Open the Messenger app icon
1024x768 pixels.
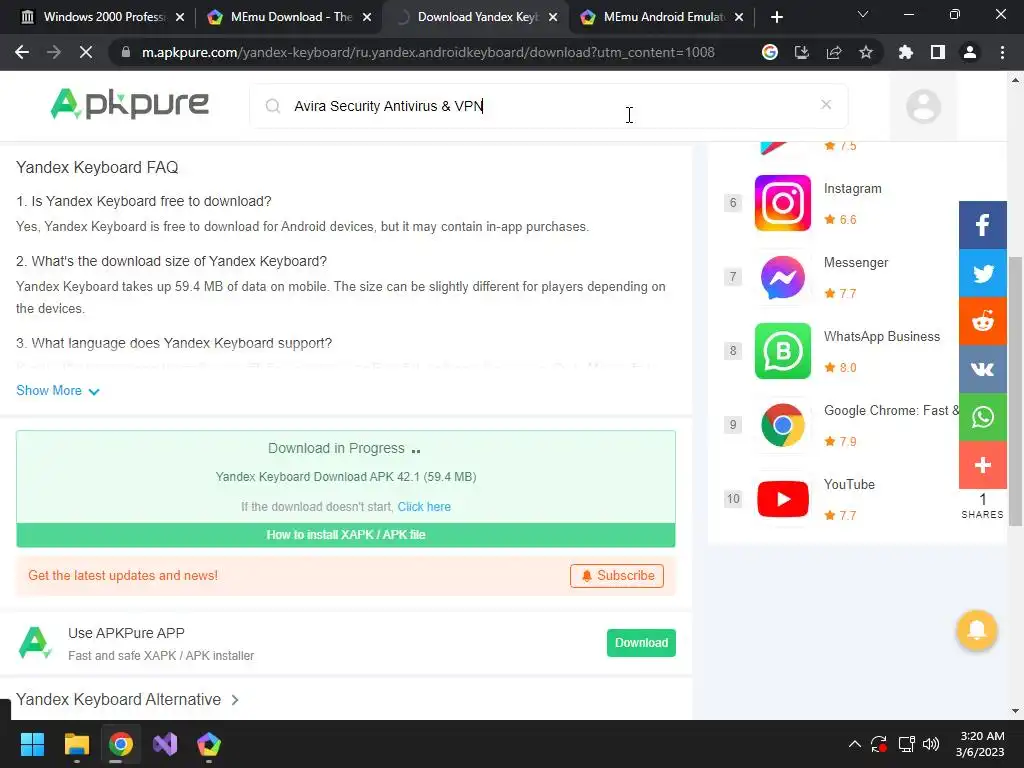[x=782, y=277]
